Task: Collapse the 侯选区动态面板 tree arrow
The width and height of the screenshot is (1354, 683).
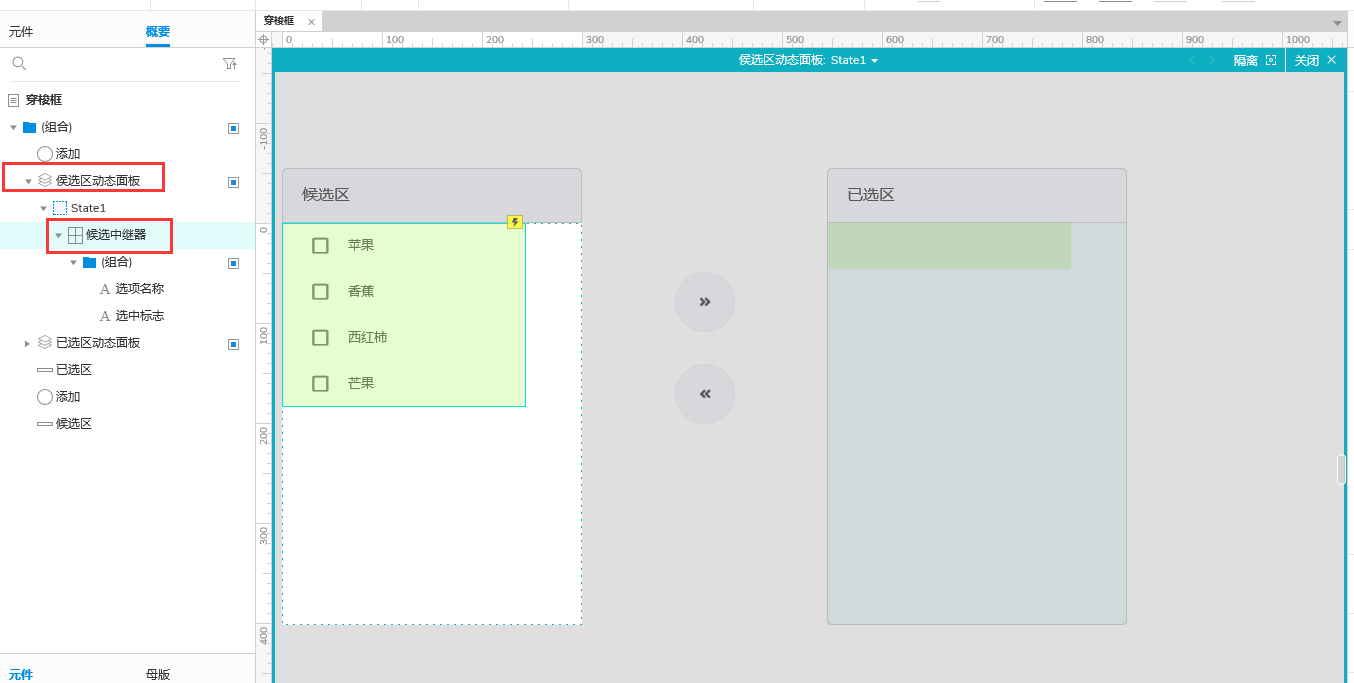Action: point(28,182)
